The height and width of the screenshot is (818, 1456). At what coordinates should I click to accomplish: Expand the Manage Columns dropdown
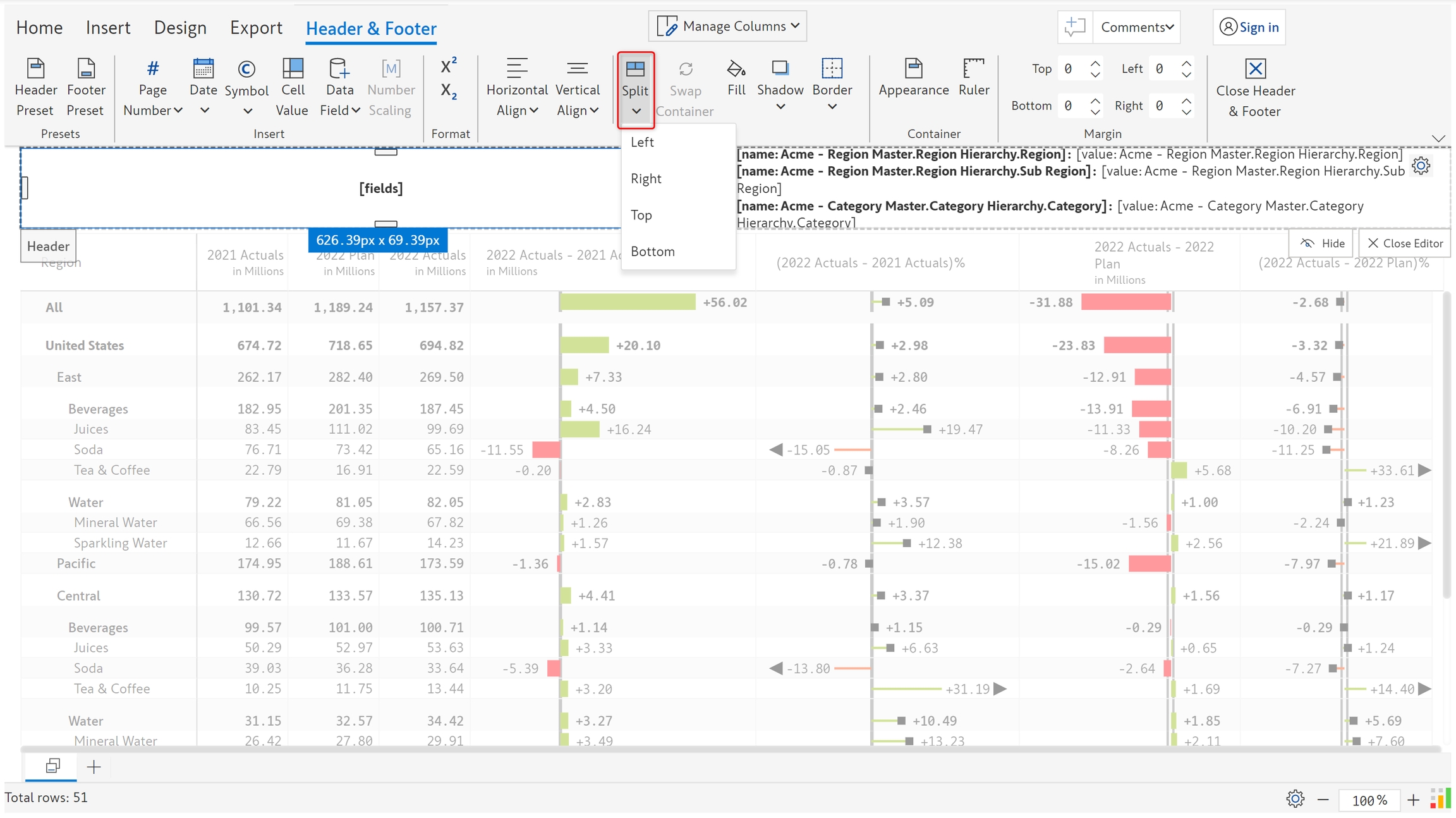(727, 26)
